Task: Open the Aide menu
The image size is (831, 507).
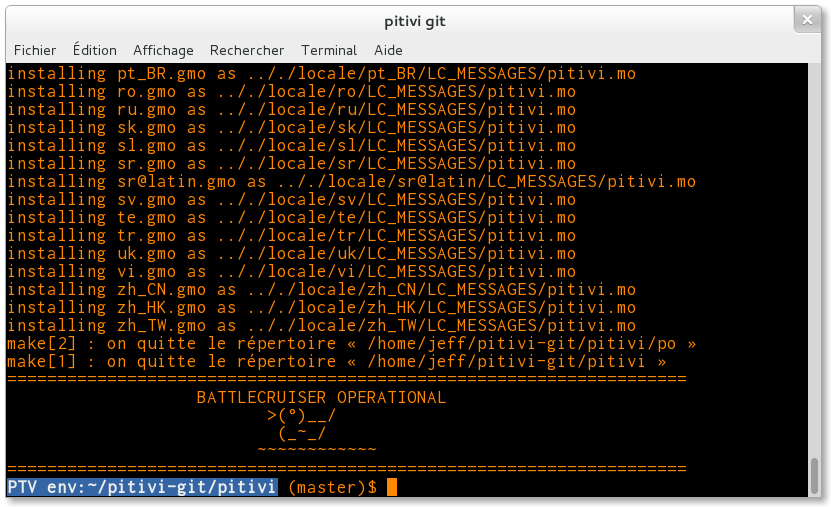Action: pos(388,50)
